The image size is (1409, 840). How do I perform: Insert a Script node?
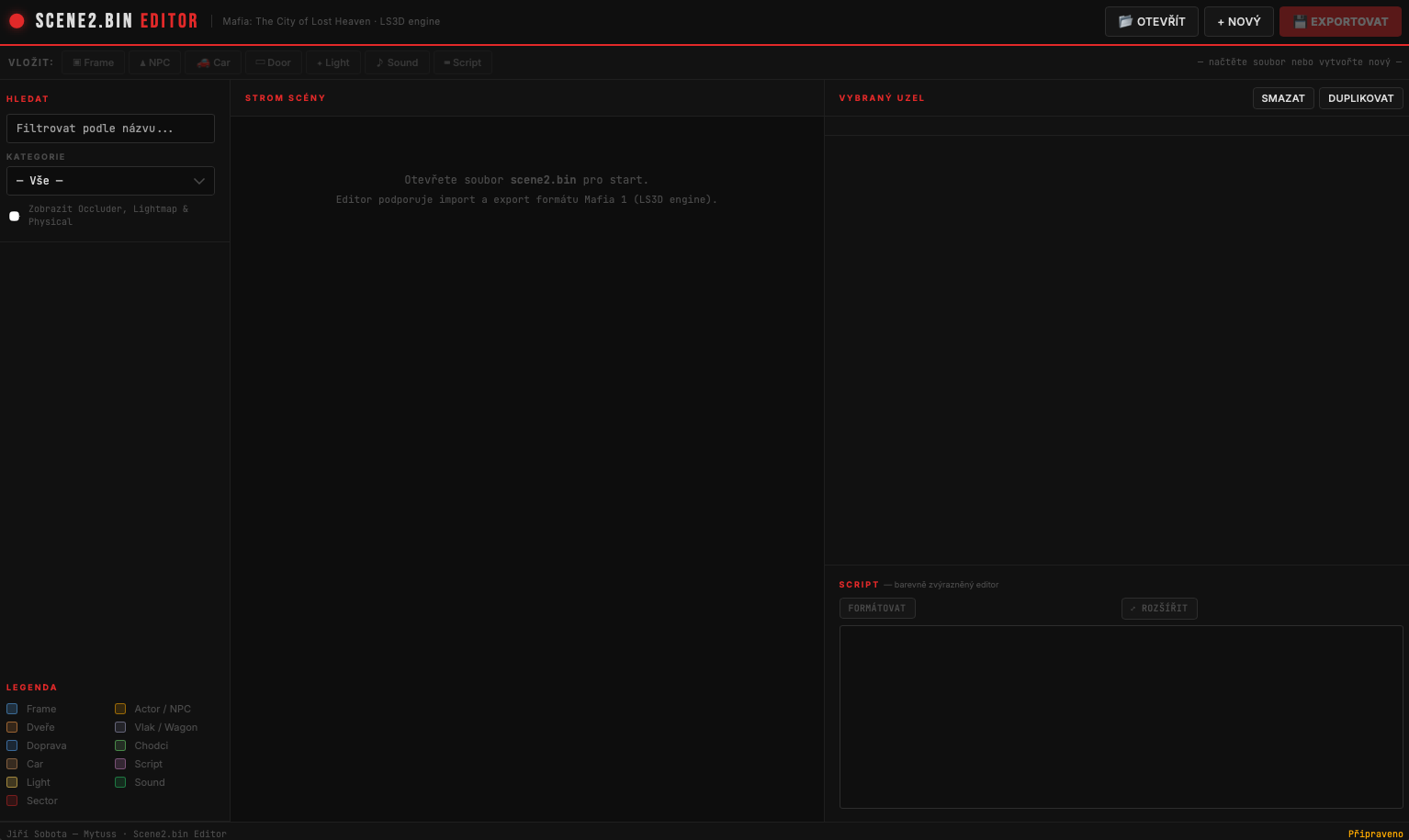click(x=462, y=62)
